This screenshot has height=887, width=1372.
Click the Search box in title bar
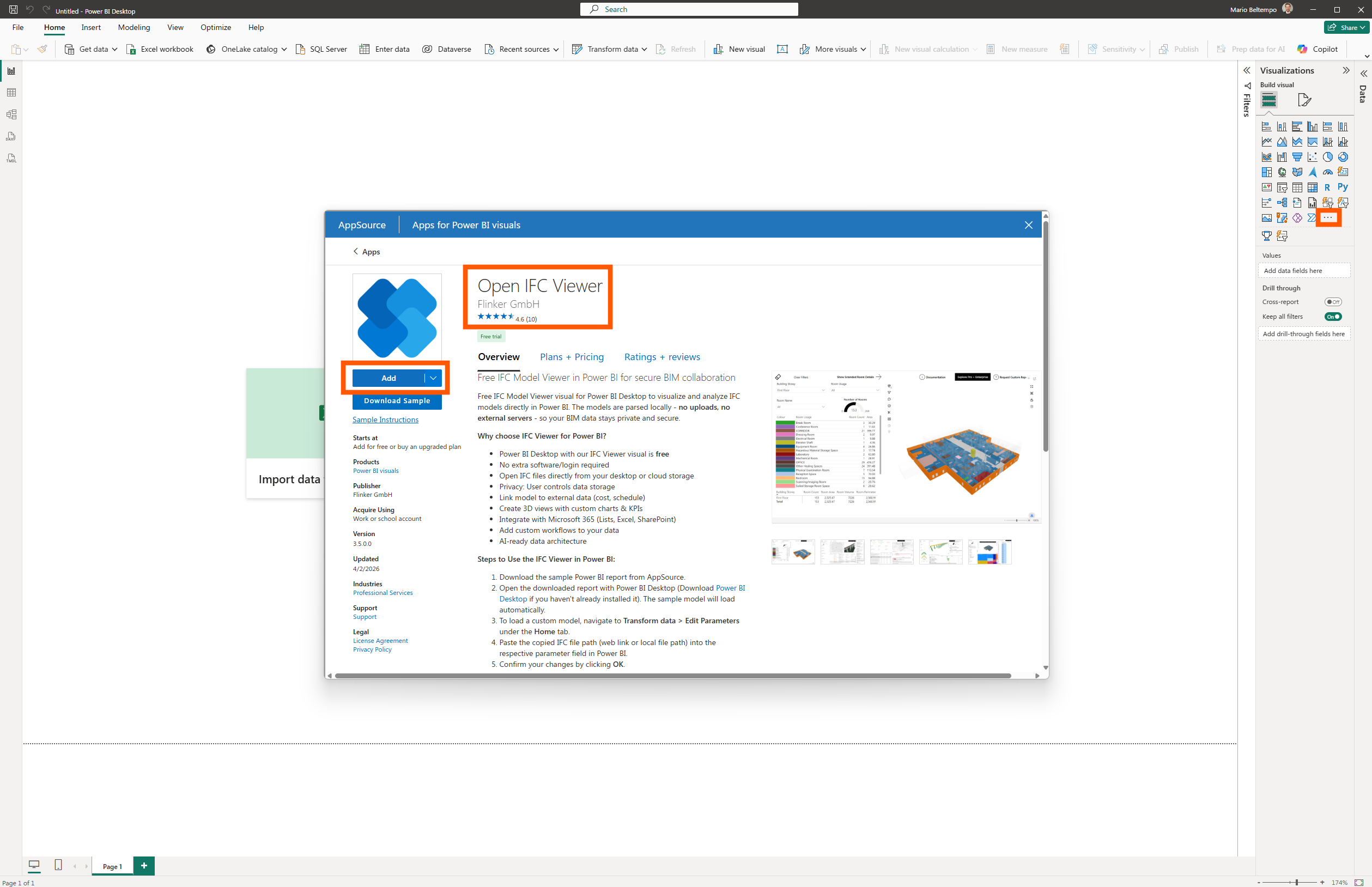(689, 9)
